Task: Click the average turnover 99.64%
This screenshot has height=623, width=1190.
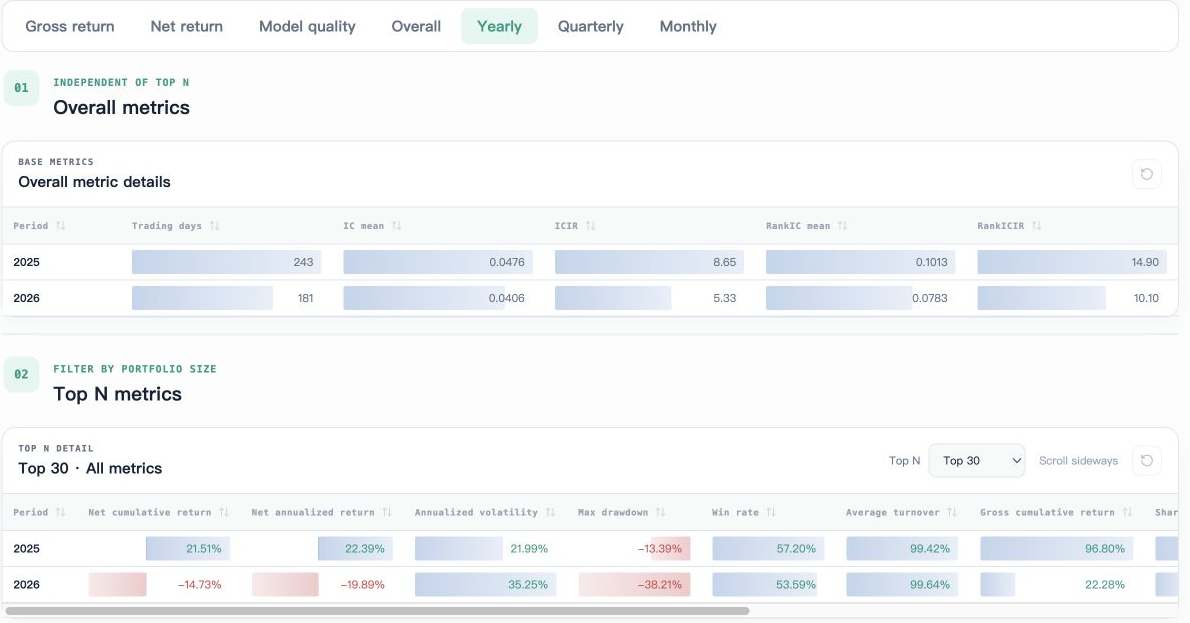Action: [930, 585]
